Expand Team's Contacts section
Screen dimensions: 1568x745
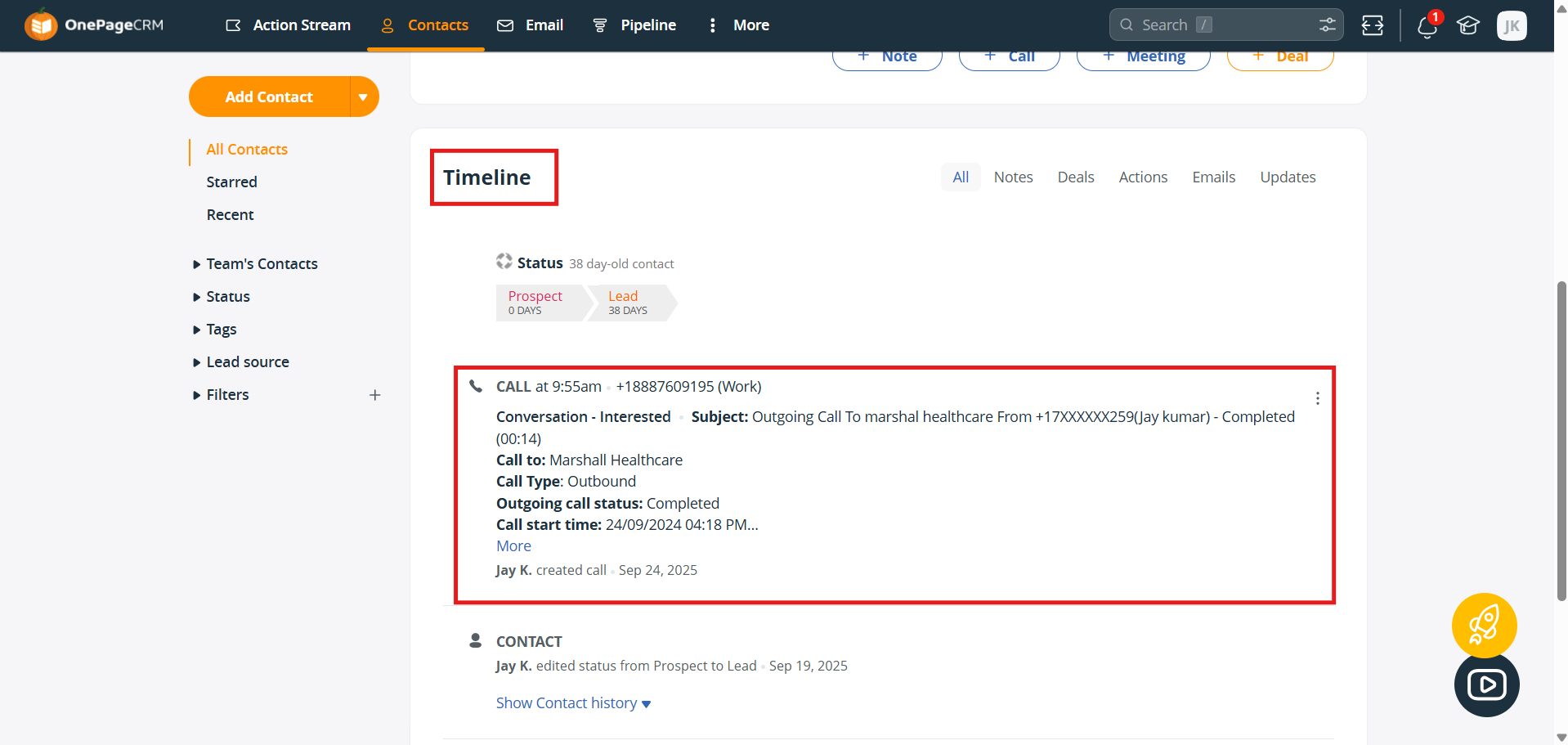click(255, 264)
